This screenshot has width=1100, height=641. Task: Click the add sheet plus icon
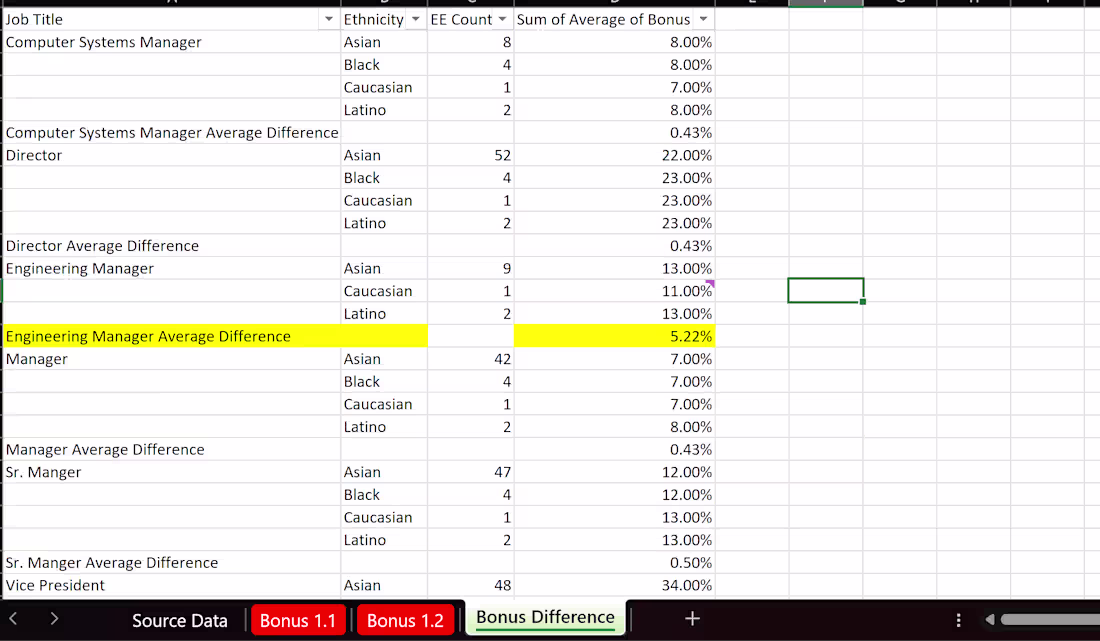coord(692,619)
